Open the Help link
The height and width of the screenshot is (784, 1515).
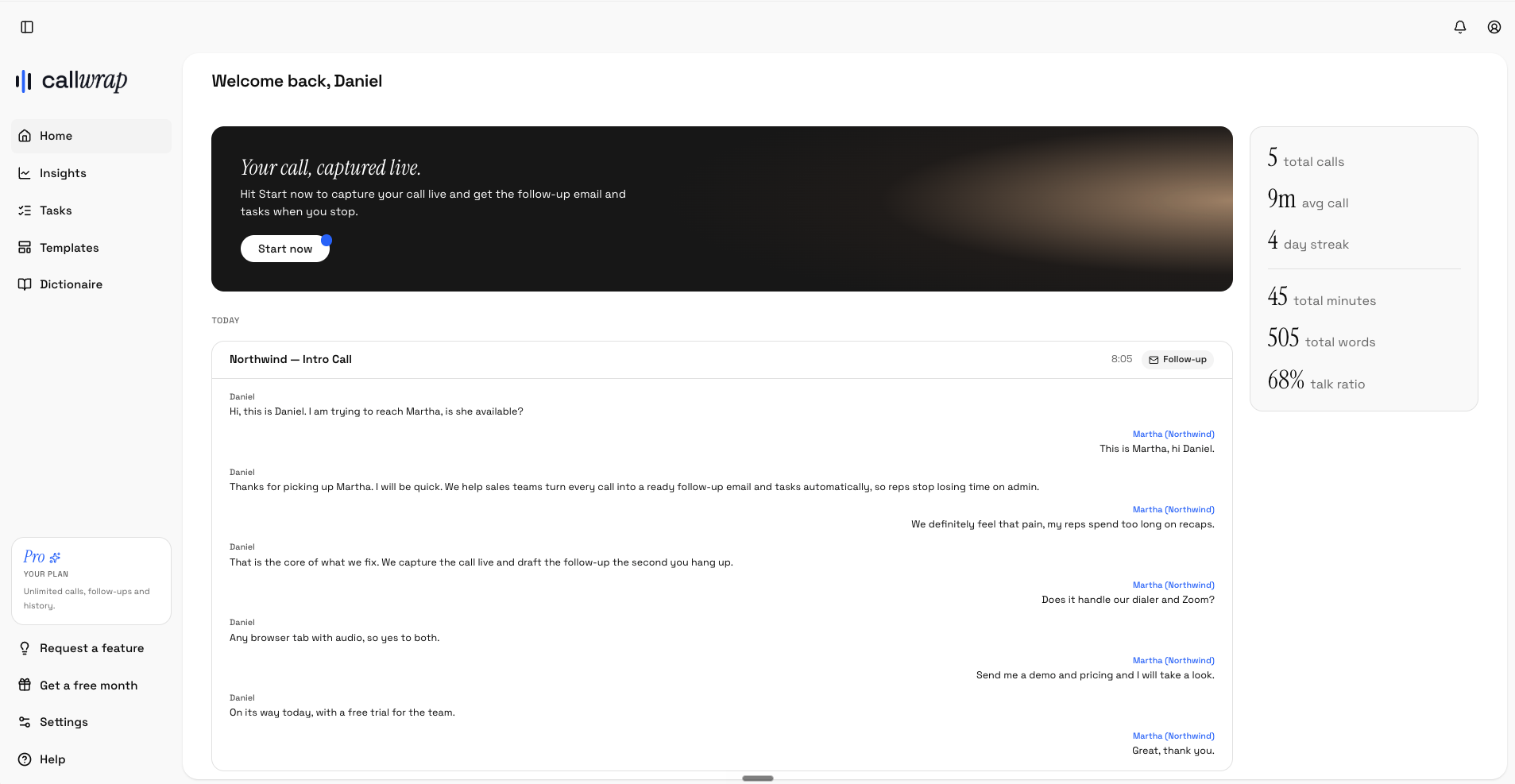tap(91, 759)
